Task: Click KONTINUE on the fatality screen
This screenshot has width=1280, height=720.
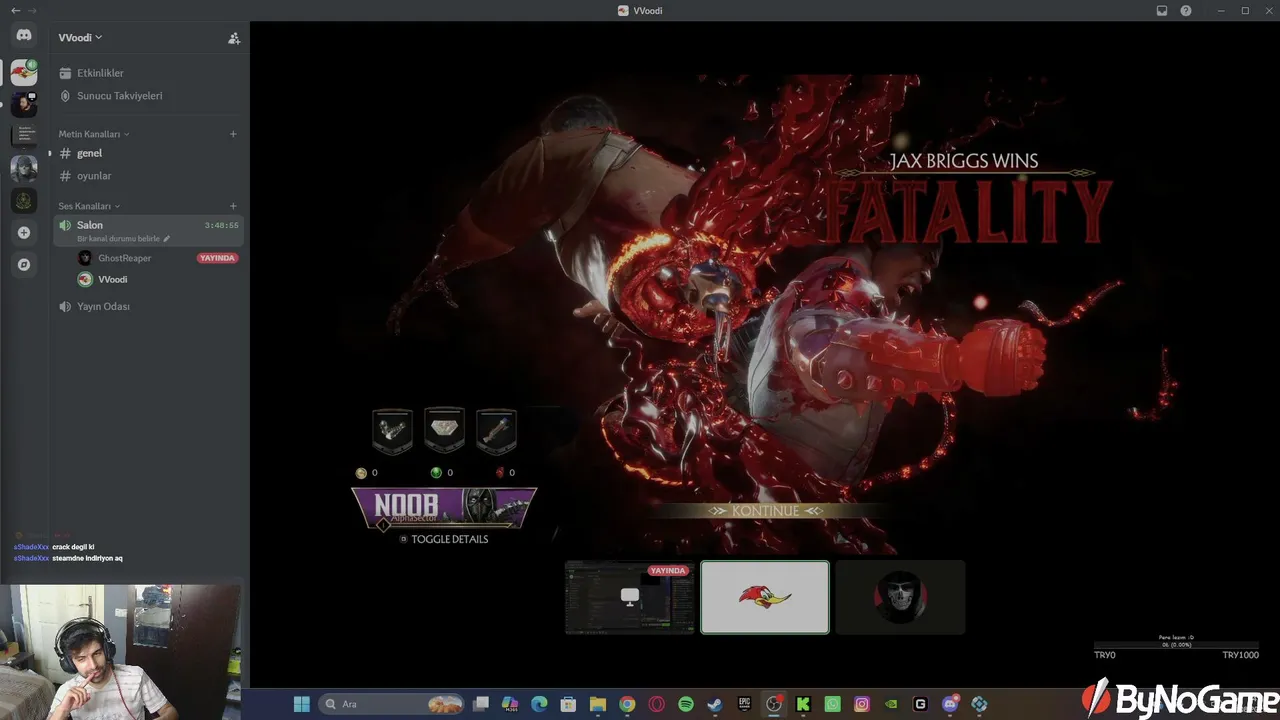Action: 766,511
